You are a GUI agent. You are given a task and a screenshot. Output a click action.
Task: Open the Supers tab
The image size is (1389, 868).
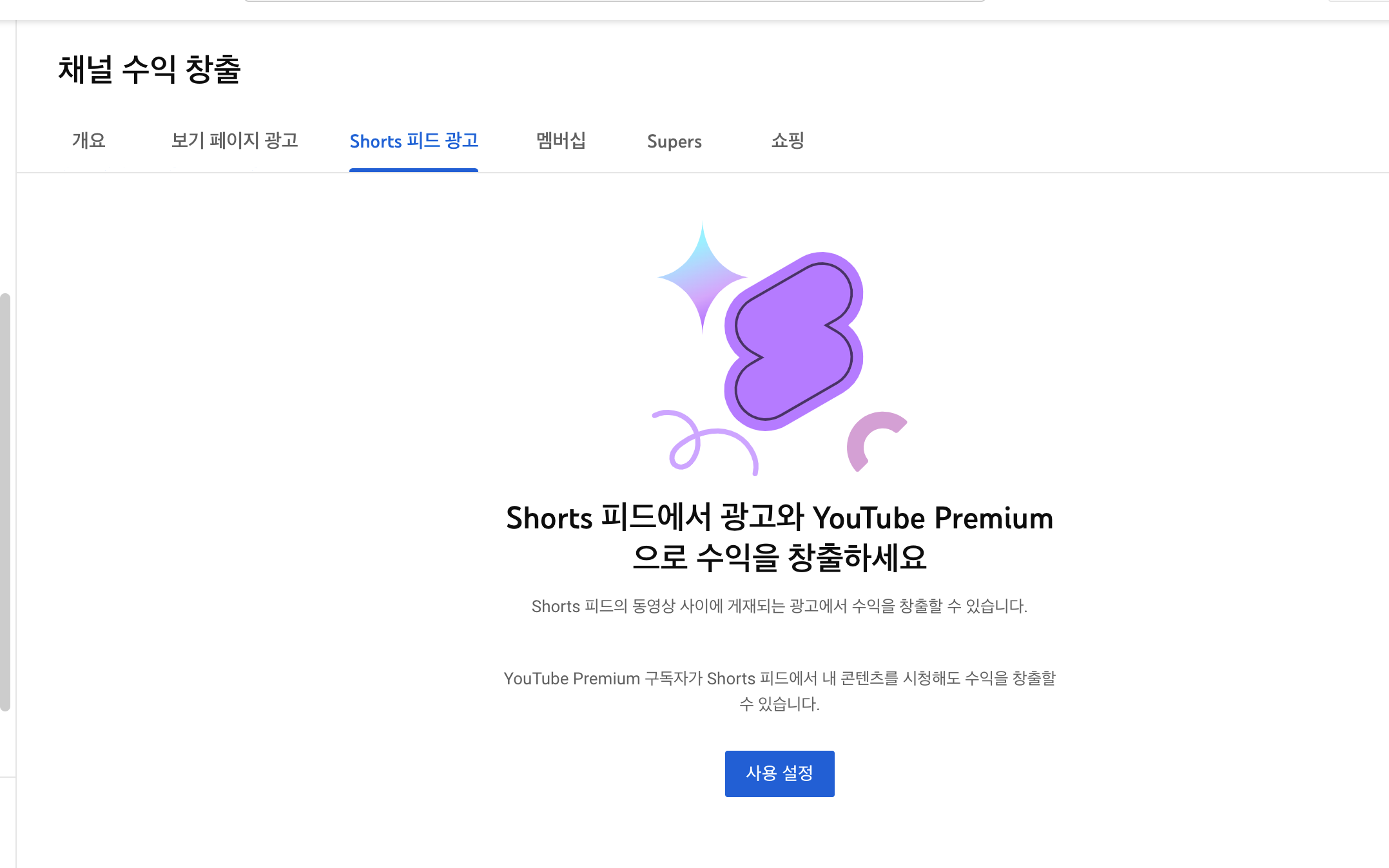click(x=674, y=141)
